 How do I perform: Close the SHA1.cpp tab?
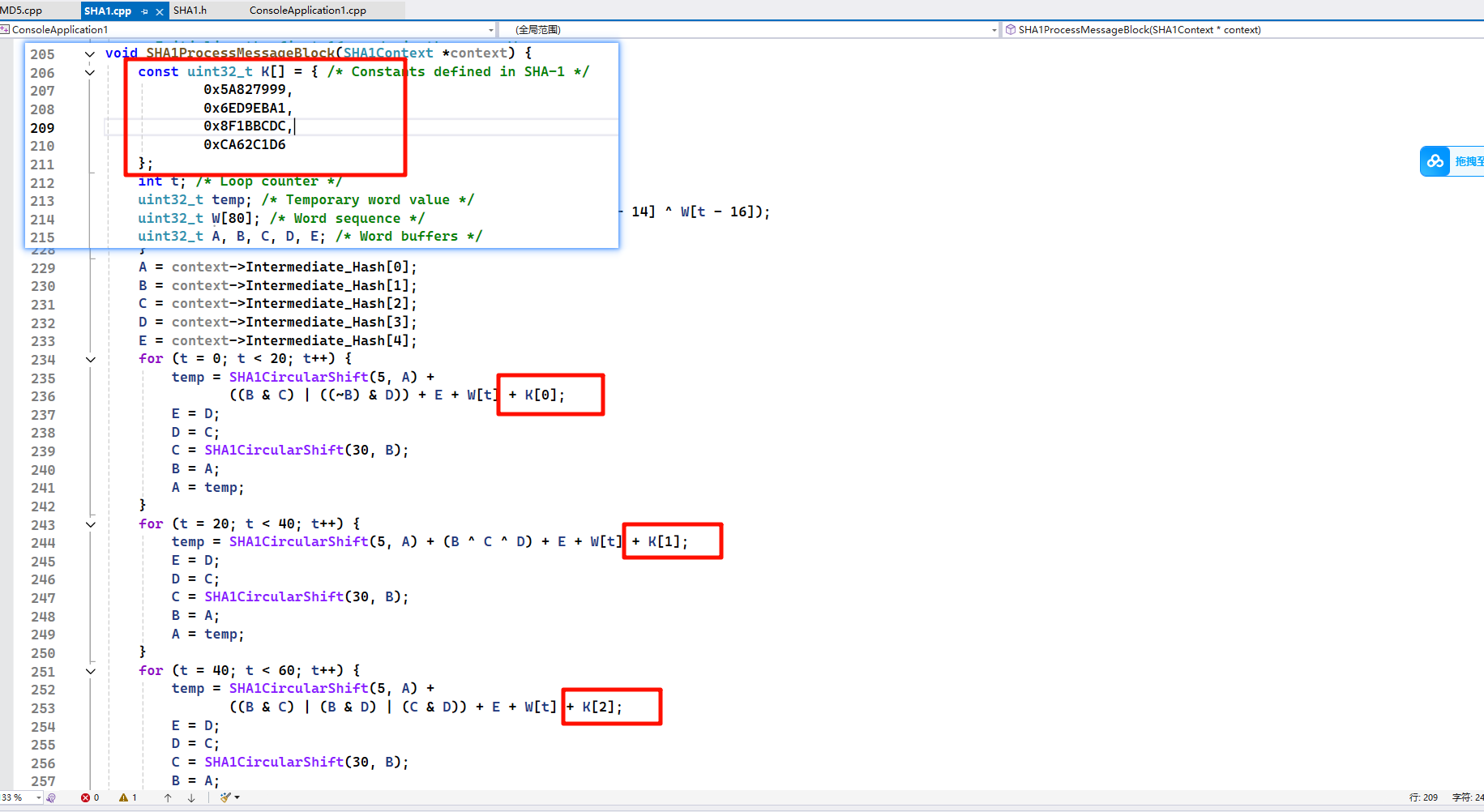pos(159,11)
